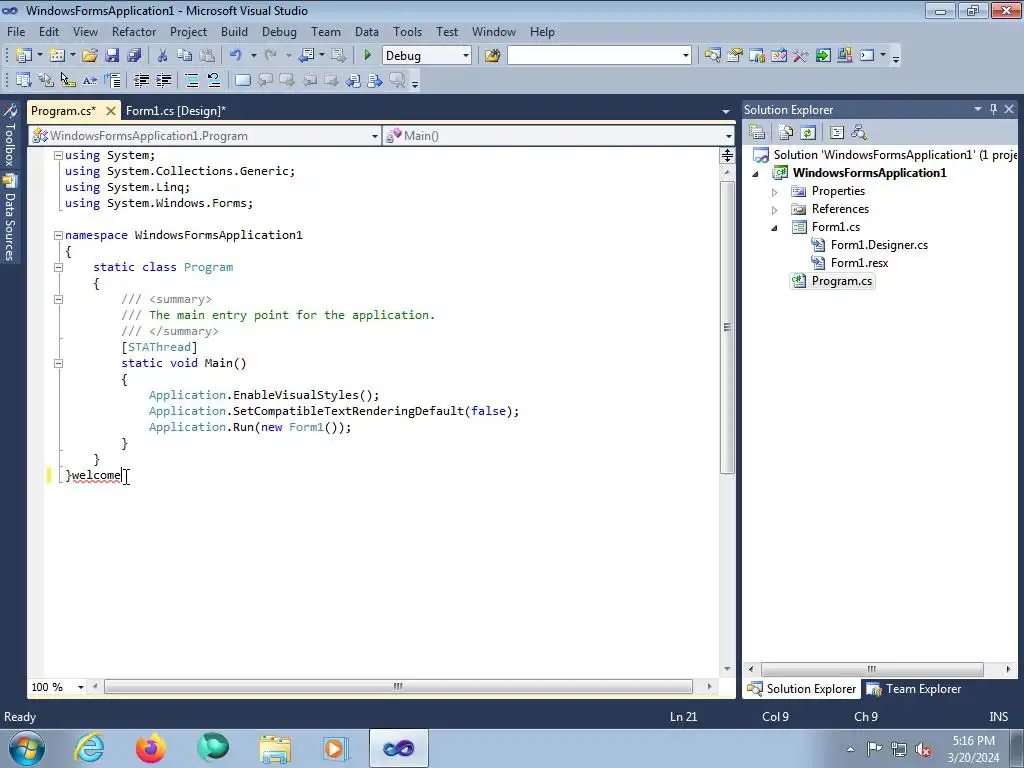The image size is (1024, 768).
Task: Open the Tools menu
Action: 407,31
